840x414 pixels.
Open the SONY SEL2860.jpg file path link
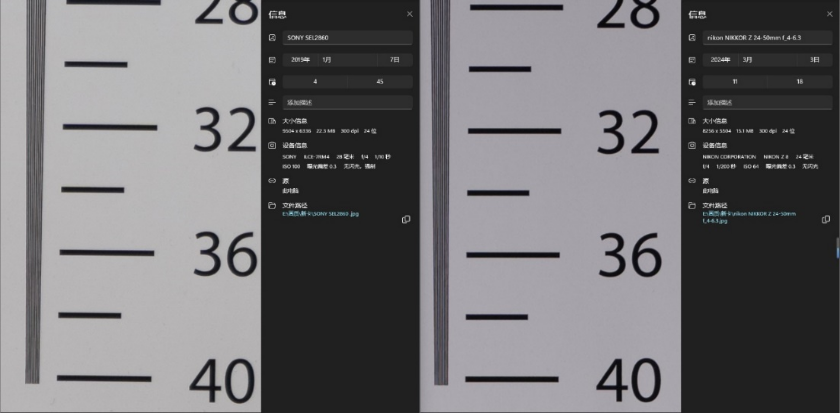coord(321,214)
